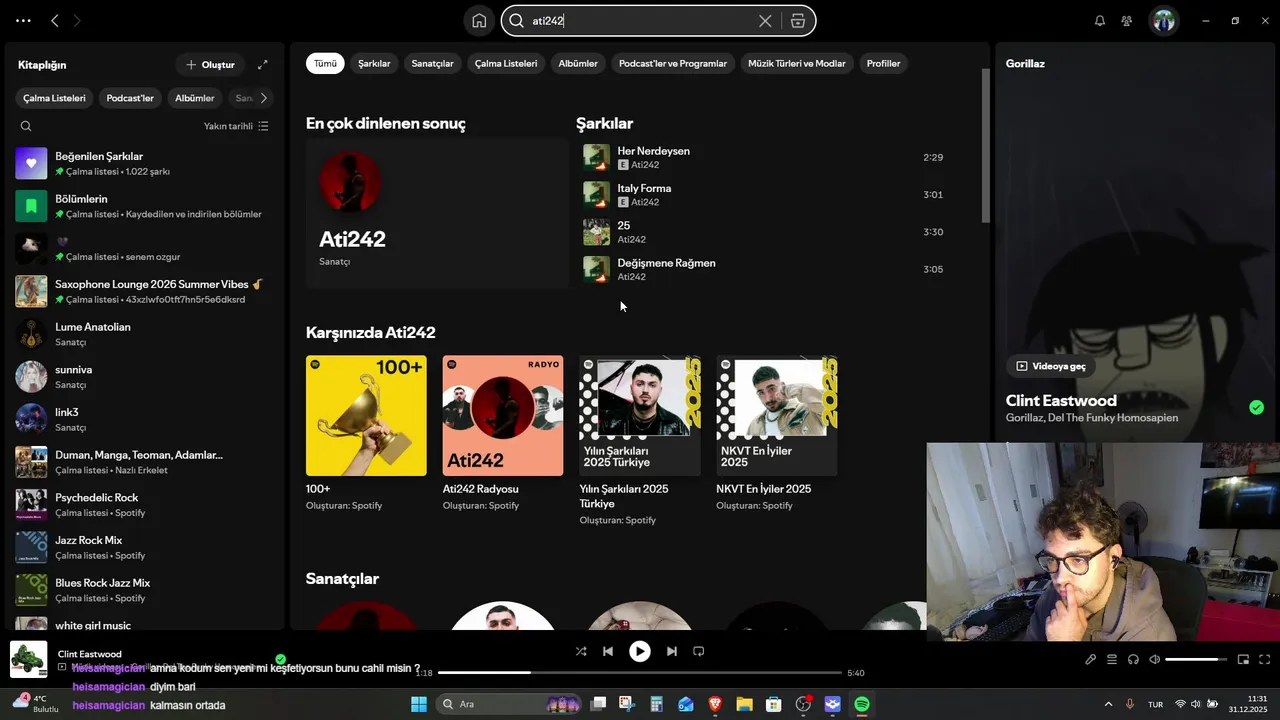Skip to the next track
The image size is (1280, 720).
coord(672,651)
